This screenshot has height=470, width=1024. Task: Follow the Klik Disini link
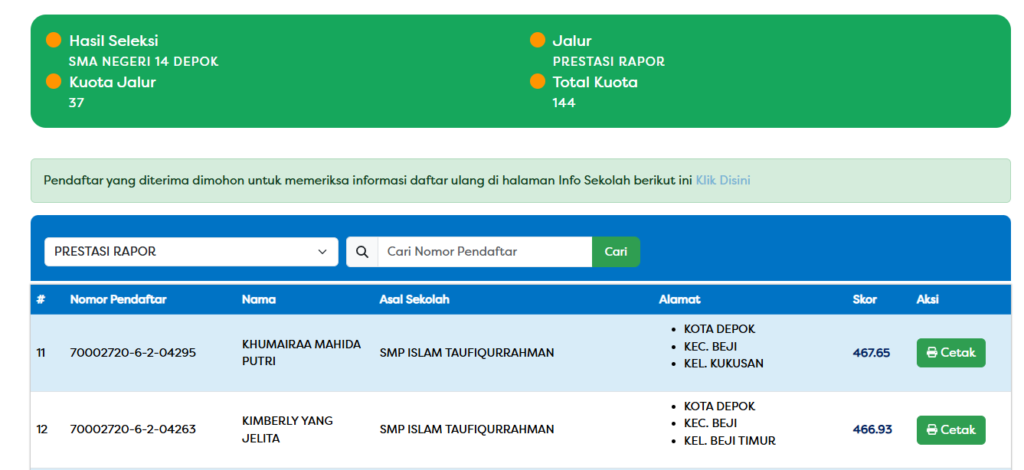pos(722,181)
